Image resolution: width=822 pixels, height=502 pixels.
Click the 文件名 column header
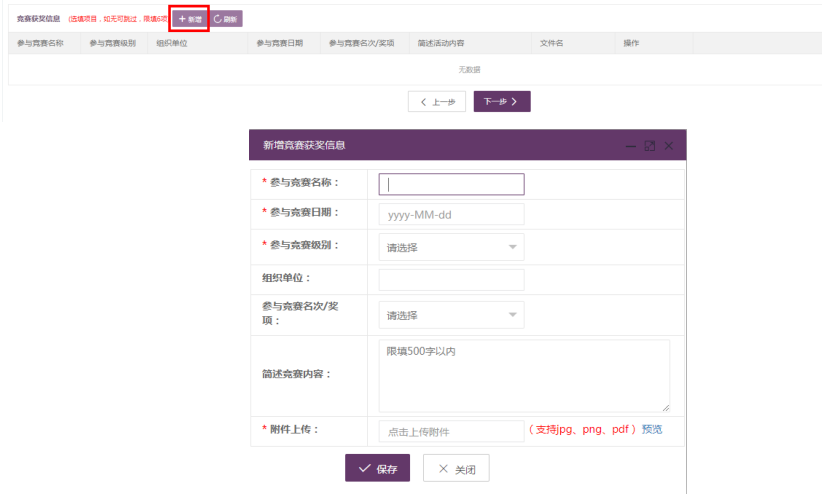[x=552, y=44]
